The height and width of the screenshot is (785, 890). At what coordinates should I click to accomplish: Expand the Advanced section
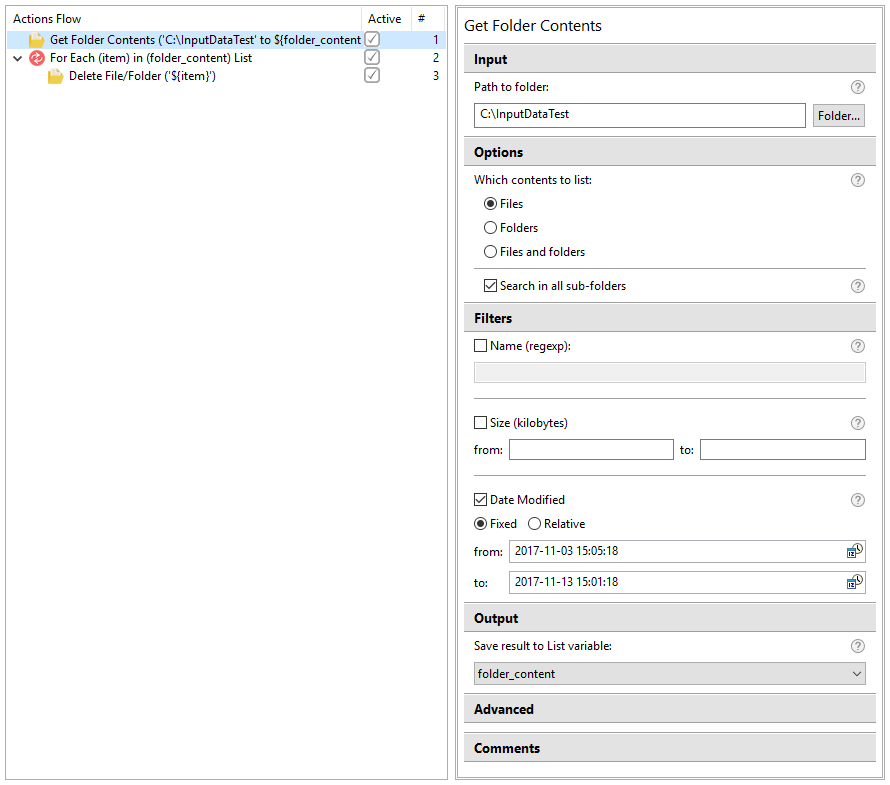[670, 710]
